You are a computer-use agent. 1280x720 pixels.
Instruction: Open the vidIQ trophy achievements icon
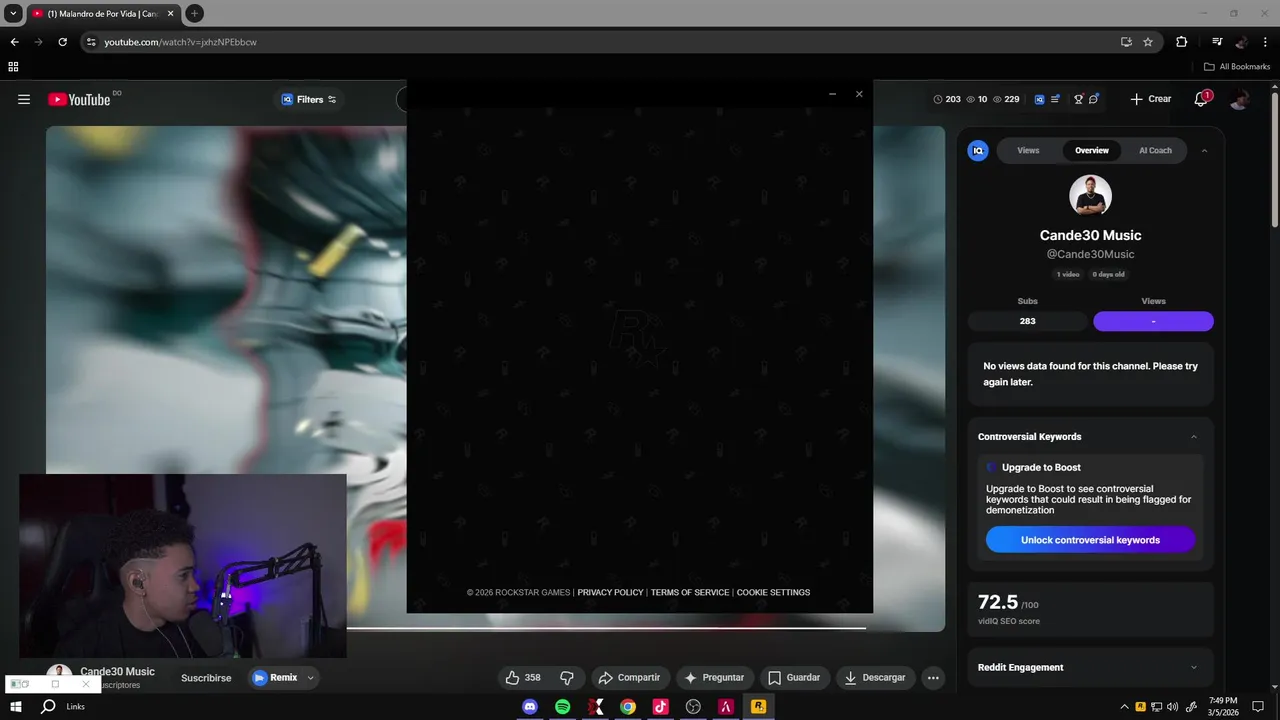coord(1079,99)
